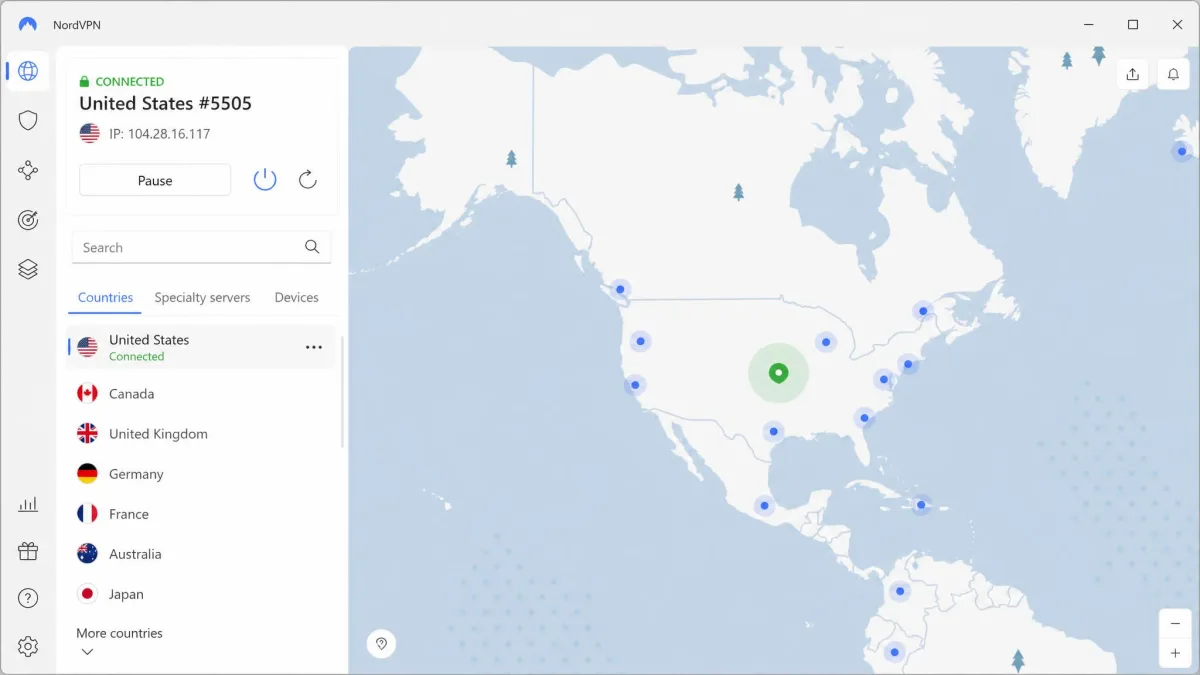Viewport: 1200px width, 675px height.
Task: Open the notifications bell icon
Action: click(1174, 74)
